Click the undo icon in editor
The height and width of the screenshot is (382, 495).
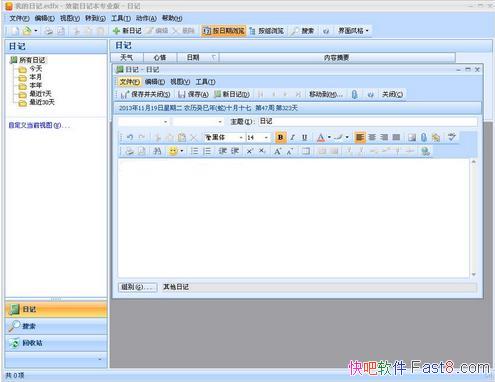click(x=130, y=137)
